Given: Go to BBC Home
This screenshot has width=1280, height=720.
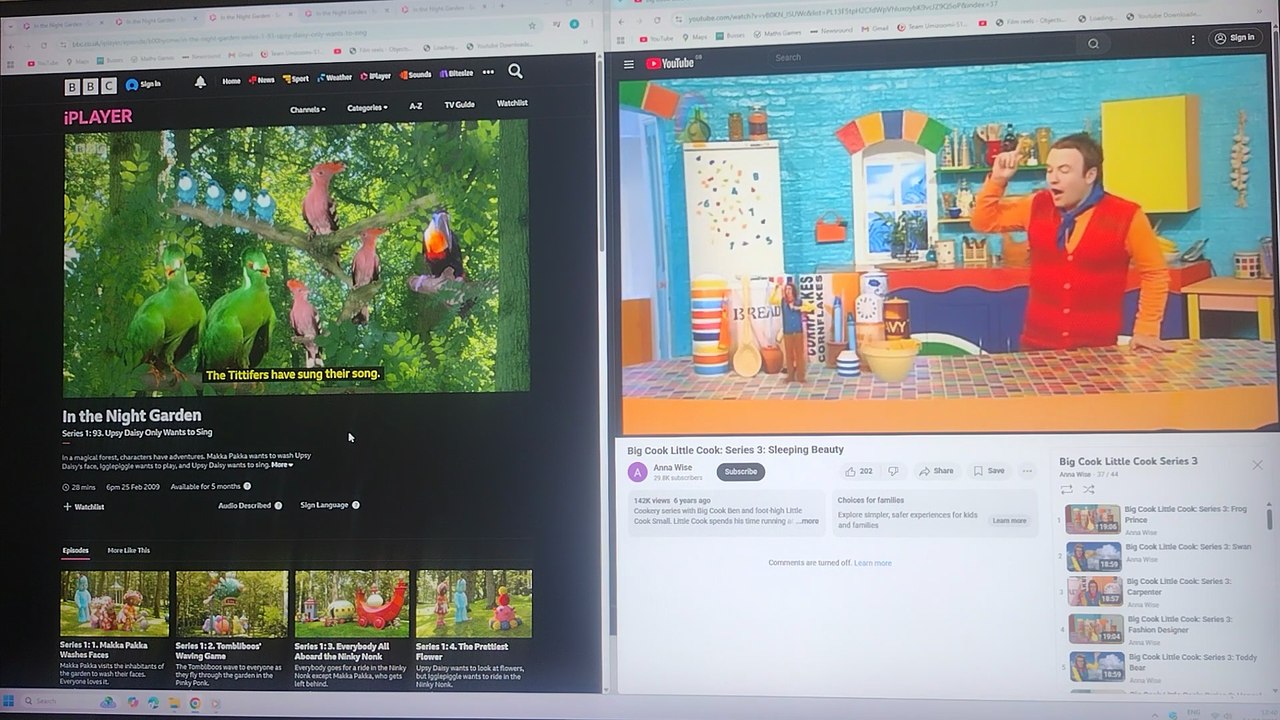Looking at the screenshot, I should click(x=231, y=80).
